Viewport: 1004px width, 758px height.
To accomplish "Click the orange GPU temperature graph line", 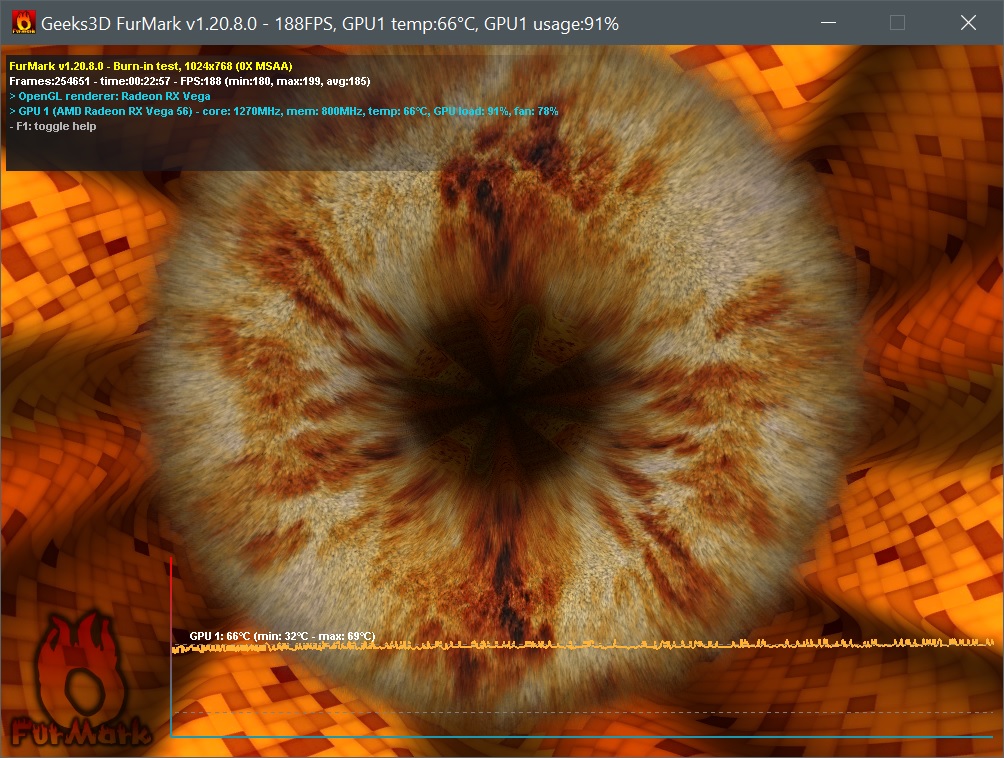I will (583, 645).
